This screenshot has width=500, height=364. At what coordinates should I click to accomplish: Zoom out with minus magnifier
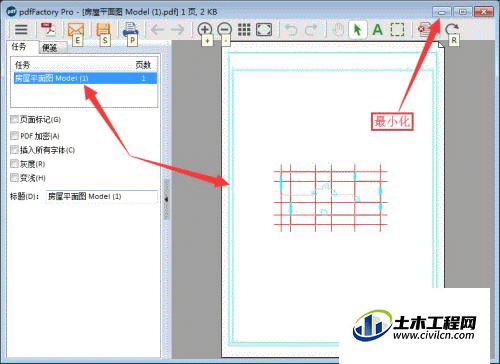coord(225,29)
